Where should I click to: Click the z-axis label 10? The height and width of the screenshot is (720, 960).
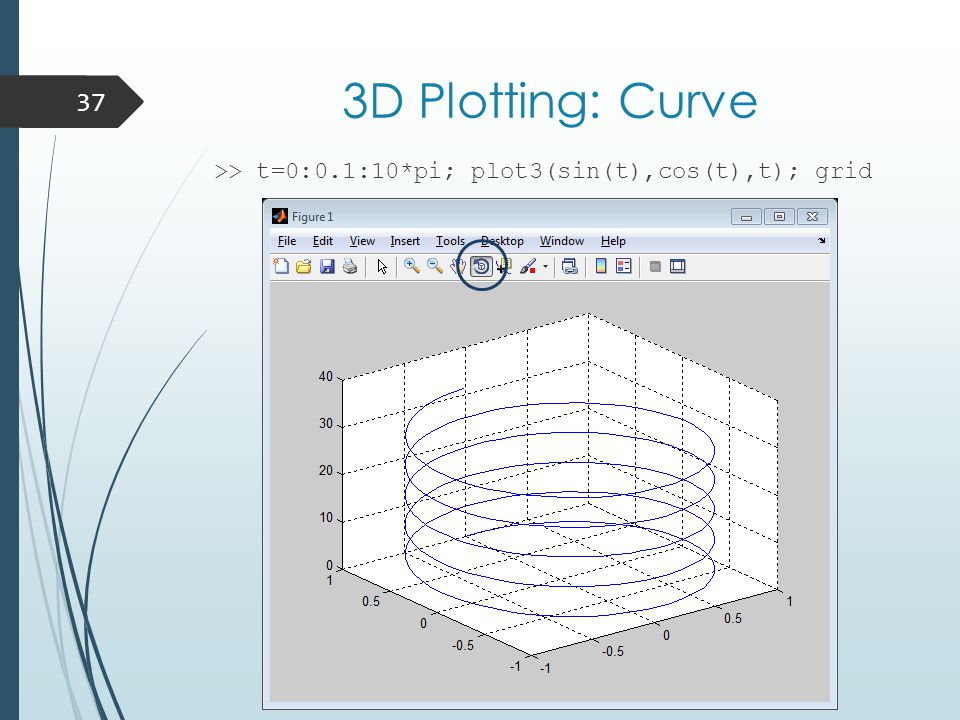(x=326, y=518)
